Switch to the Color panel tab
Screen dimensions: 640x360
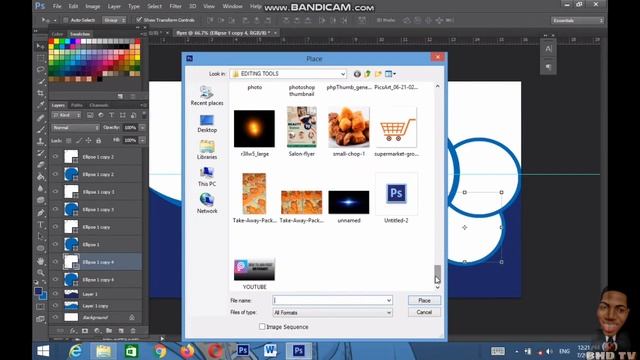pyautogui.click(x=57, y=34)
